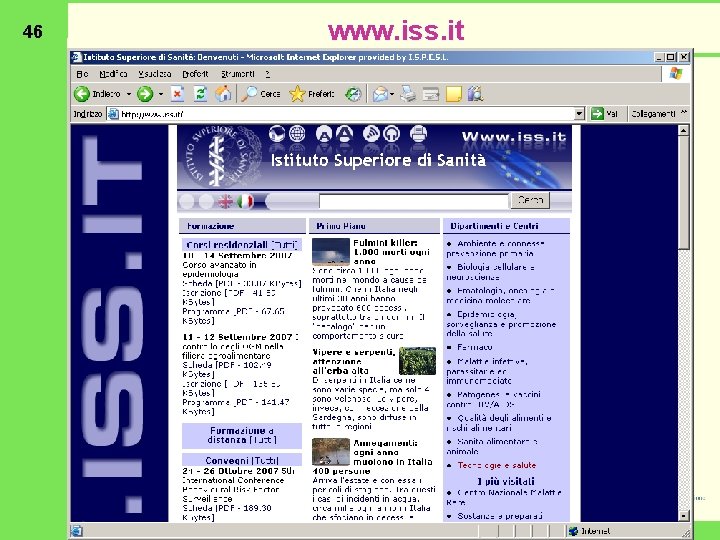Refresh the page with the green arrows icon
The width and height of the screenshot is (720, 540).
(x=200, y=94)
